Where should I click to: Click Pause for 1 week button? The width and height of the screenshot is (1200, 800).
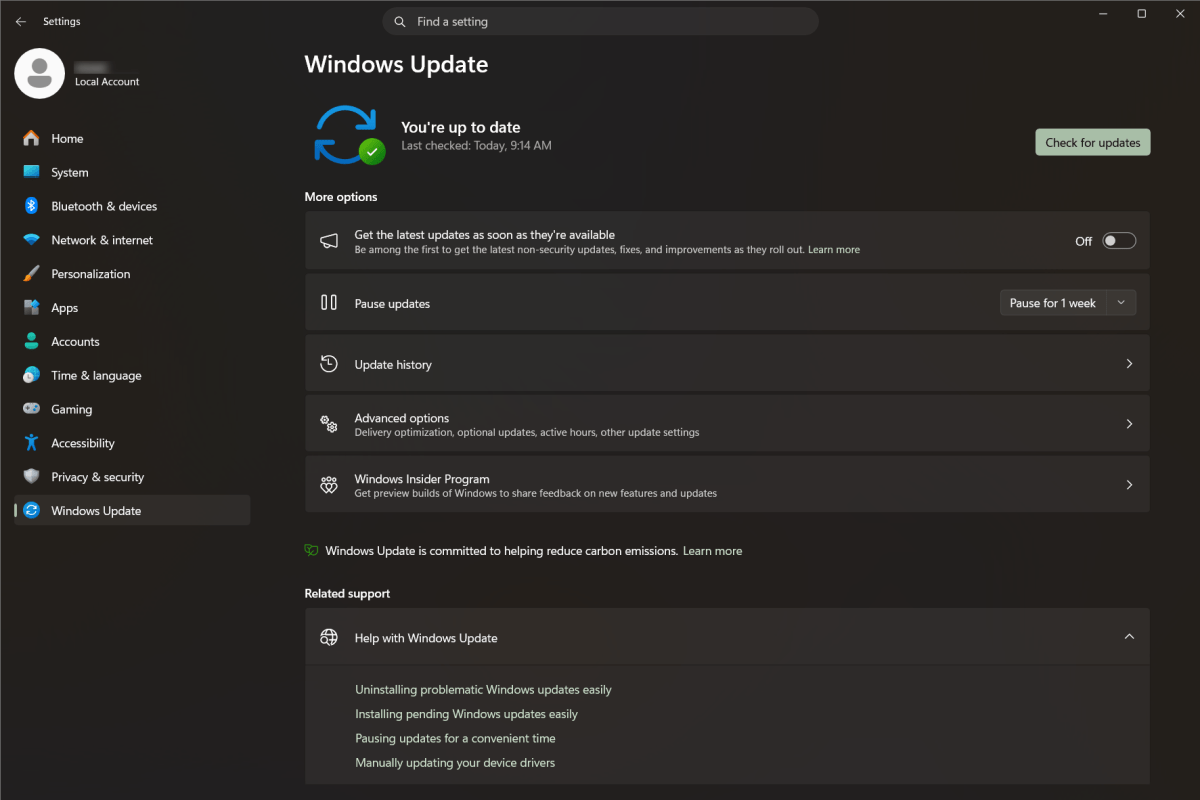pyautogui.click(x=1053, y=303)
